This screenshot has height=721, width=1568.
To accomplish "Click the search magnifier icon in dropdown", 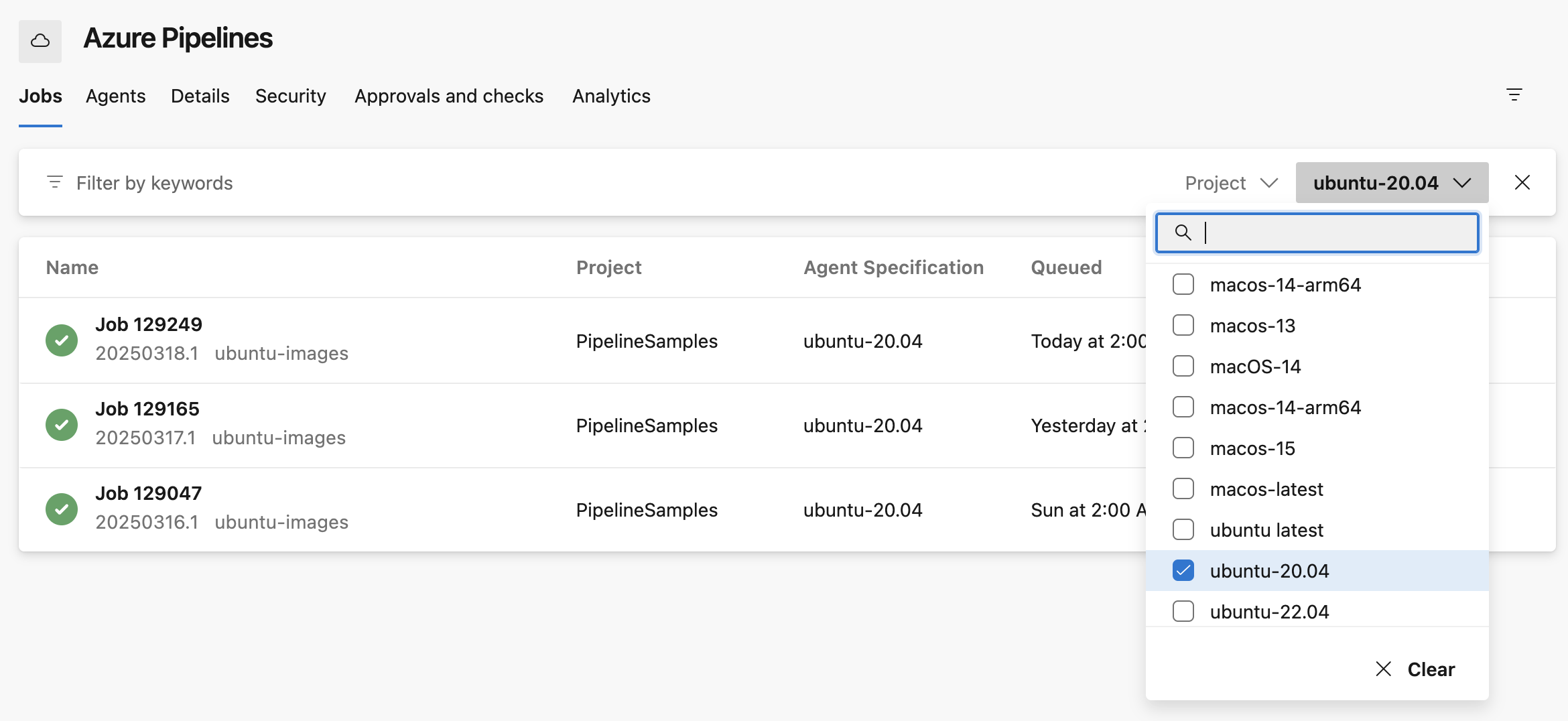I will [x=1183, y=233].
